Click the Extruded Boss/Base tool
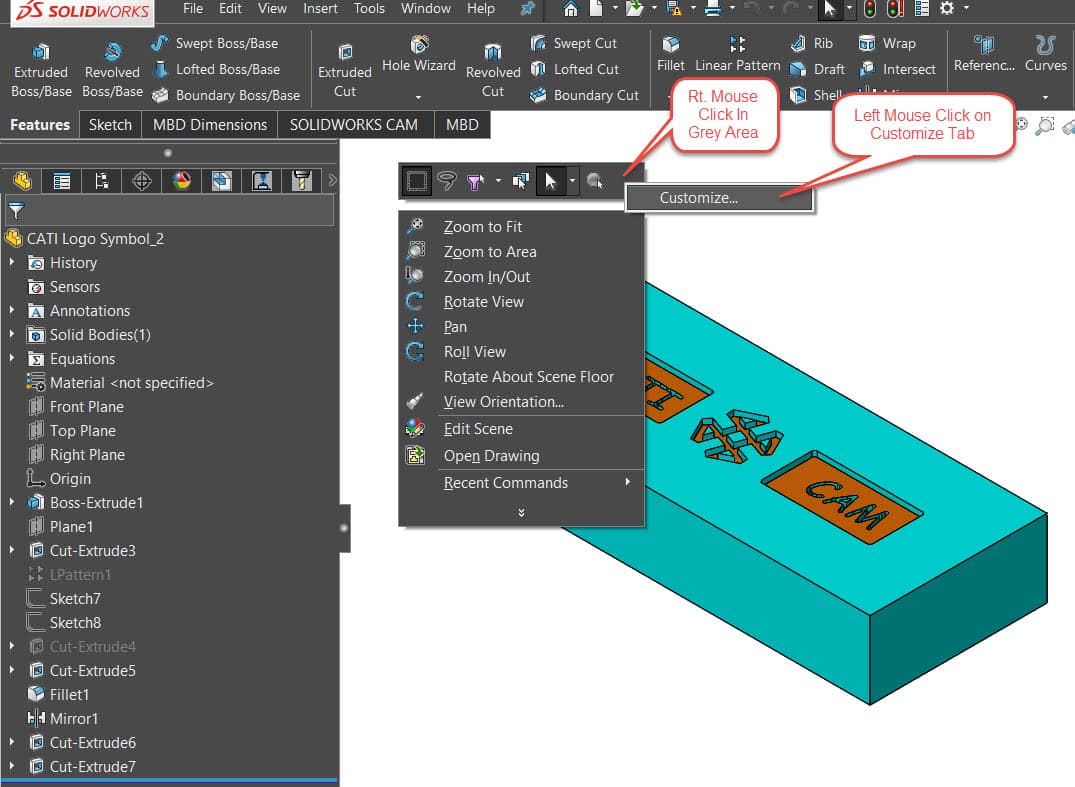Image resolution: width=1075 pixels, height=787 pixels. point(41,71)
